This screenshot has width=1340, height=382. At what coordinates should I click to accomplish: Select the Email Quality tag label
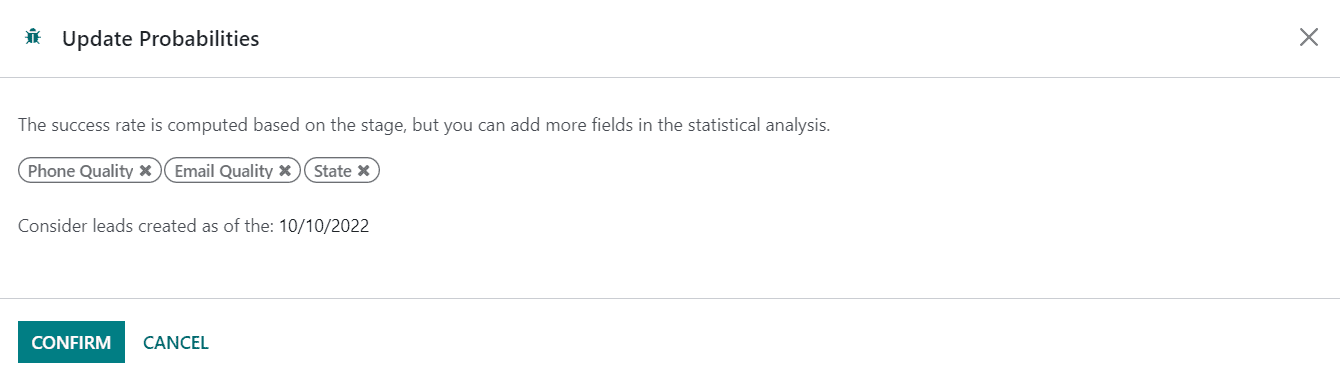(x=223, y=171)
